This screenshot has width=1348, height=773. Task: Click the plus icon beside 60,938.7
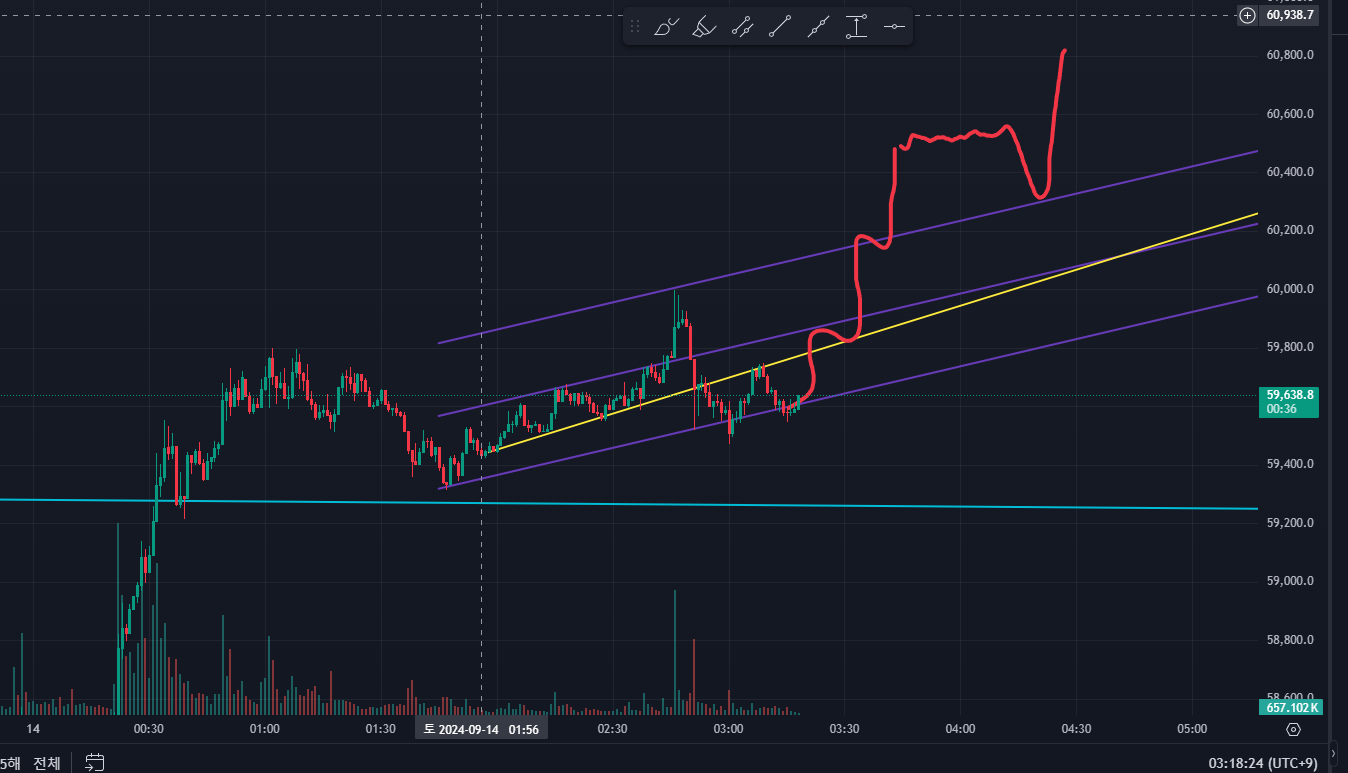coord(1247,15)
